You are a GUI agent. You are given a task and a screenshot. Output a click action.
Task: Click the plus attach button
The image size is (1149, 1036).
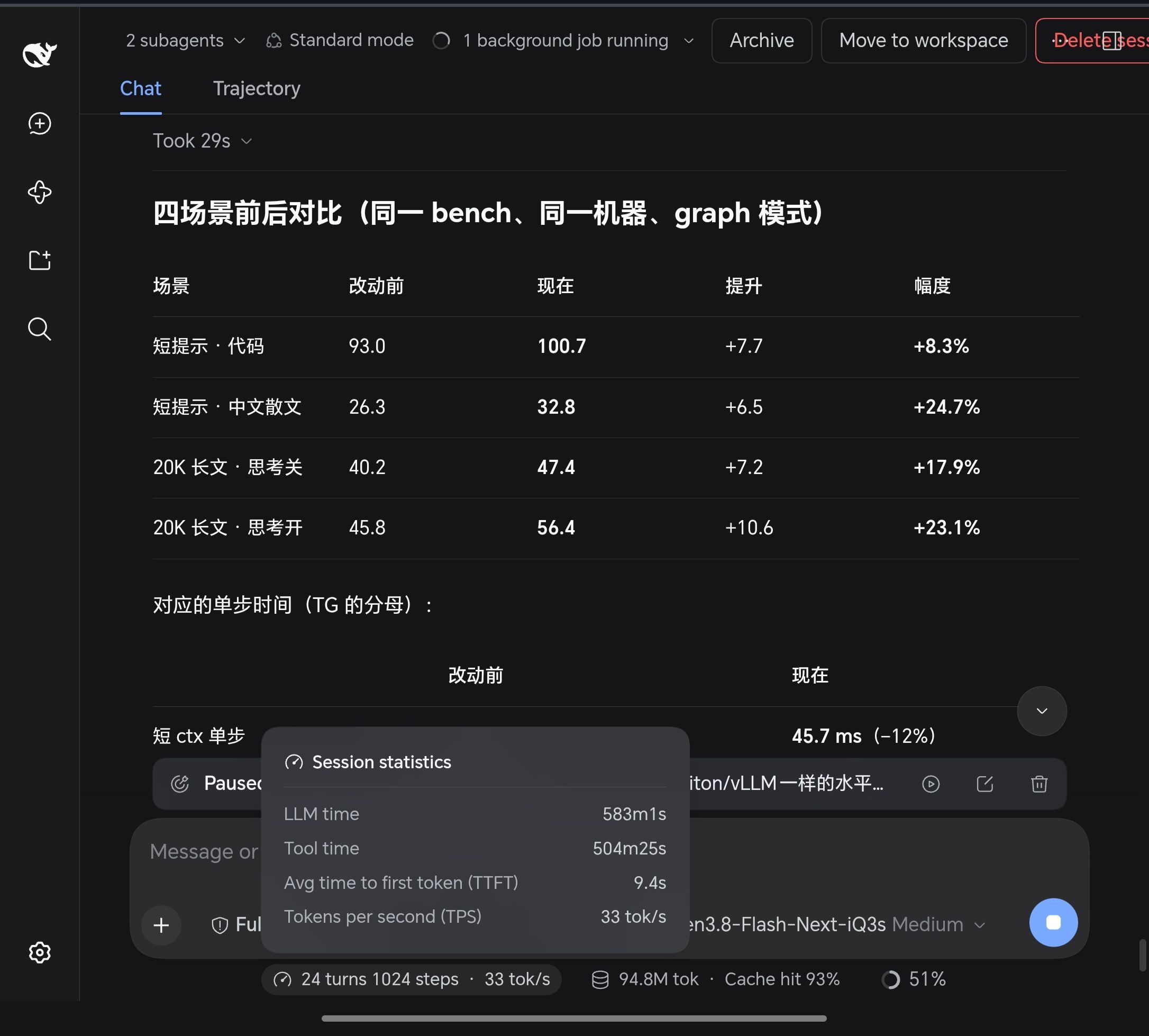tap(162, 925)
